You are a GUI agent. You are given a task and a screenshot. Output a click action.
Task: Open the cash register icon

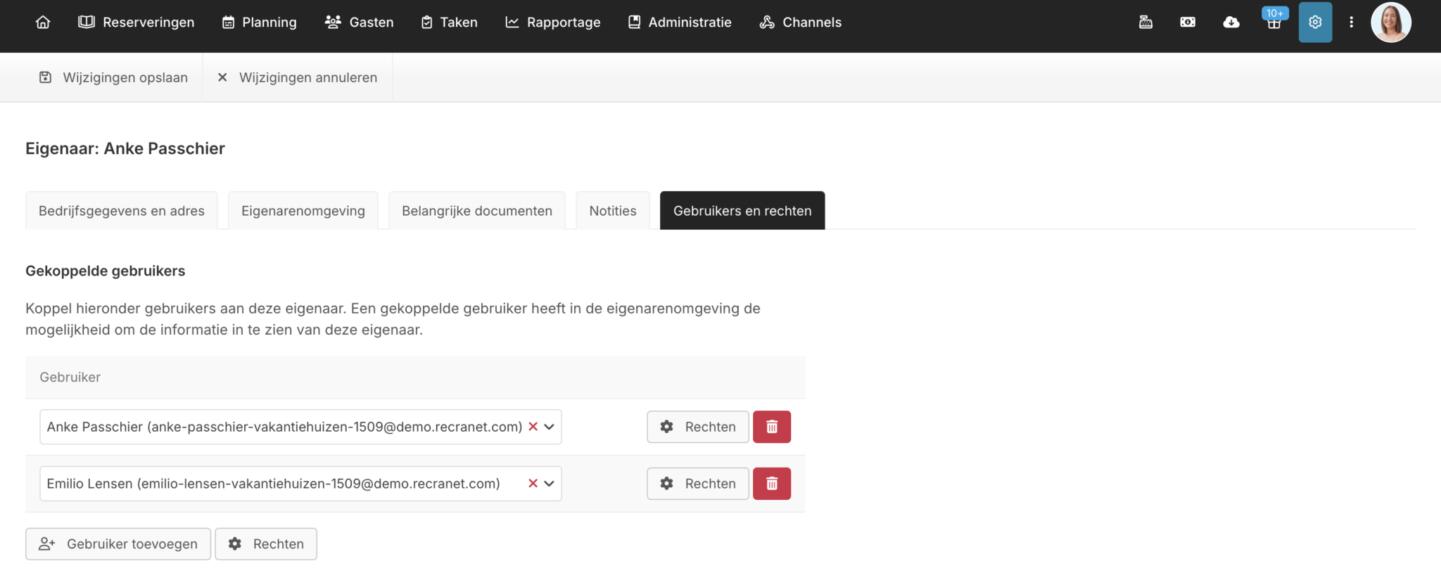[x=1146, y=22]
